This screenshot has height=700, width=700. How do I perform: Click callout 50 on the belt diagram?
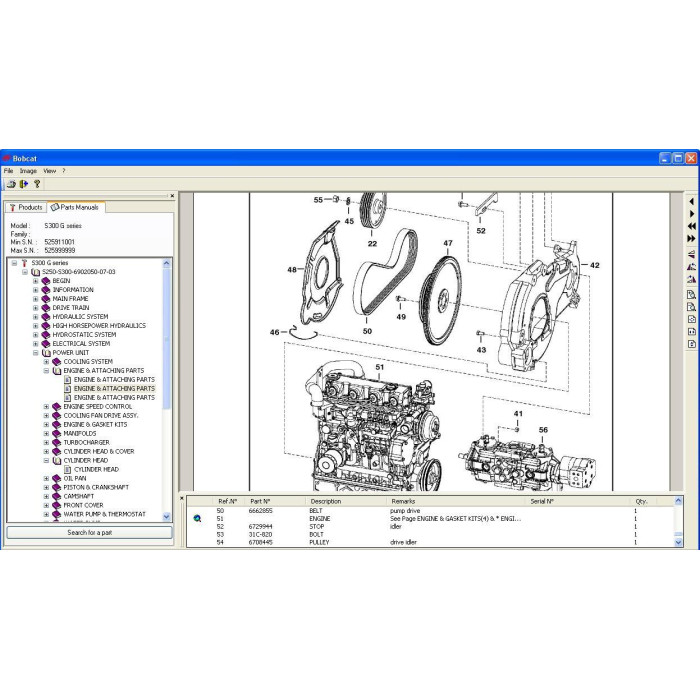point(367,331)
